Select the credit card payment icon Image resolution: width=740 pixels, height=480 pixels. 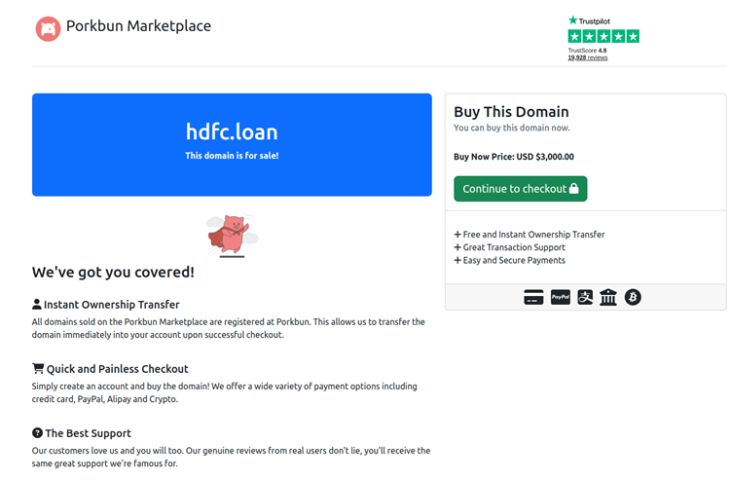[x=534, y=297]
